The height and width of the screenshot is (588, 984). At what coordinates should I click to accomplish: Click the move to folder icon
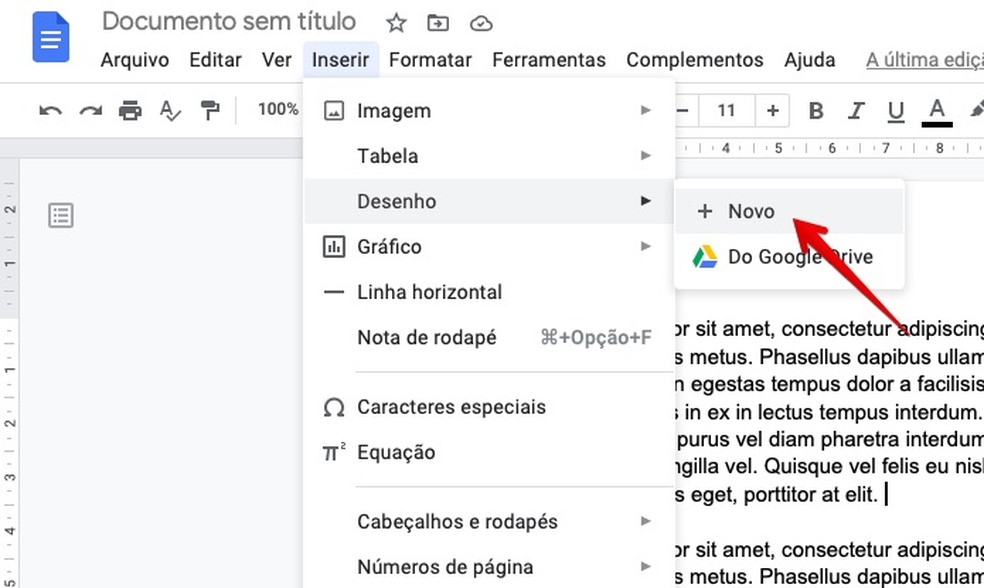click(x=437, y=23)
